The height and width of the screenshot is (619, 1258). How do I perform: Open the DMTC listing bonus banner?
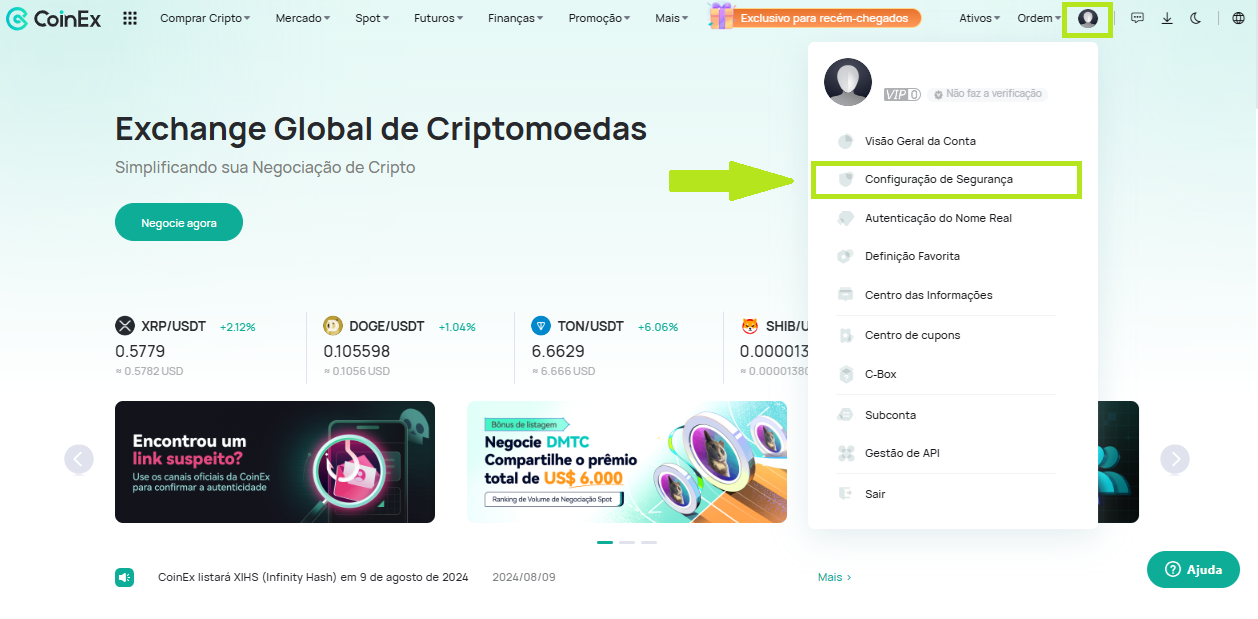pyautogui.click(x=627, y=462)
